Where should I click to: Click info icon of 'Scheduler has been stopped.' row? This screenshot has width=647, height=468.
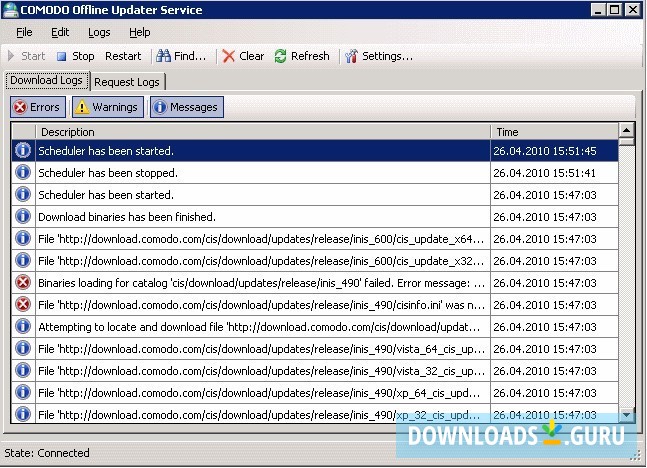(x=23, y=172)
